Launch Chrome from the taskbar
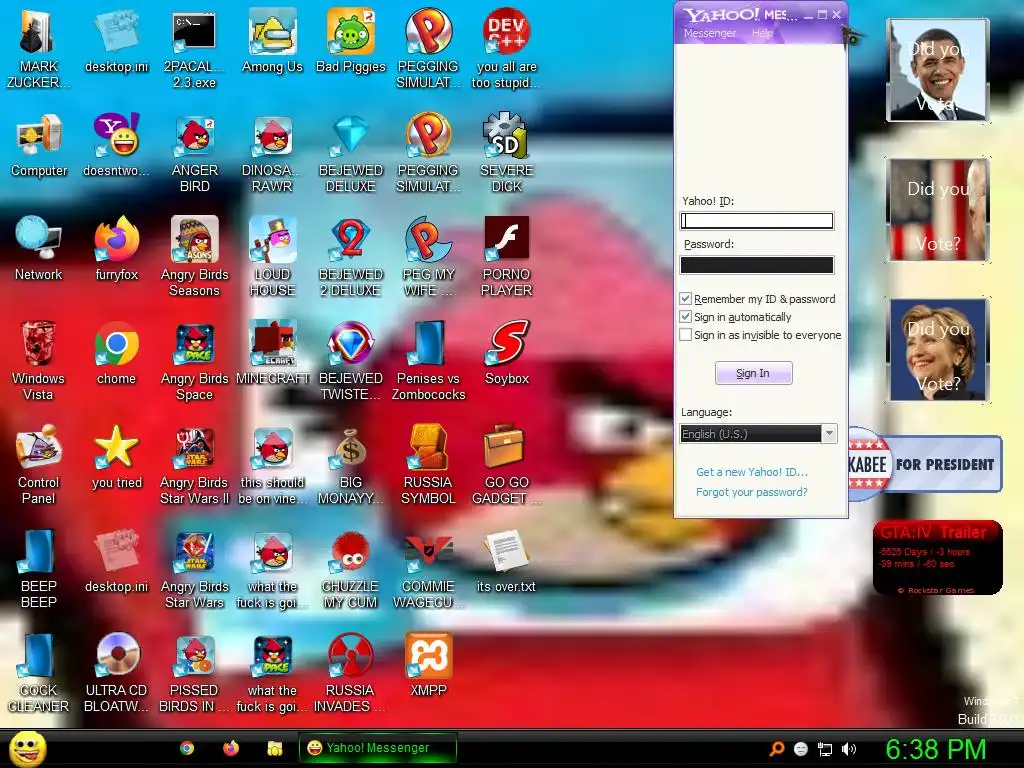The image size is (1024, 768). [x=187, y=748]
